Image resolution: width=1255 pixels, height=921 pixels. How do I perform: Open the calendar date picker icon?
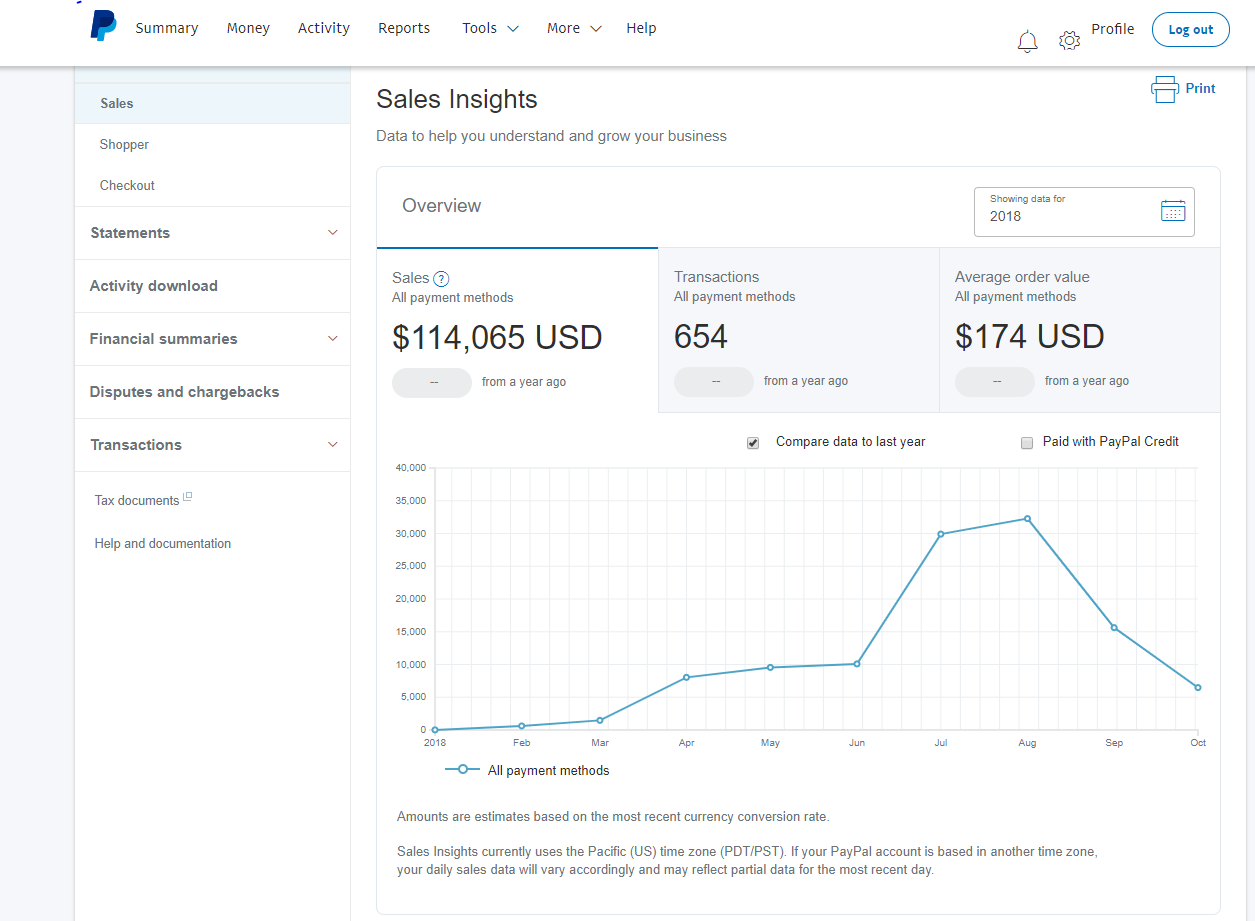[x=1172, y=210]
